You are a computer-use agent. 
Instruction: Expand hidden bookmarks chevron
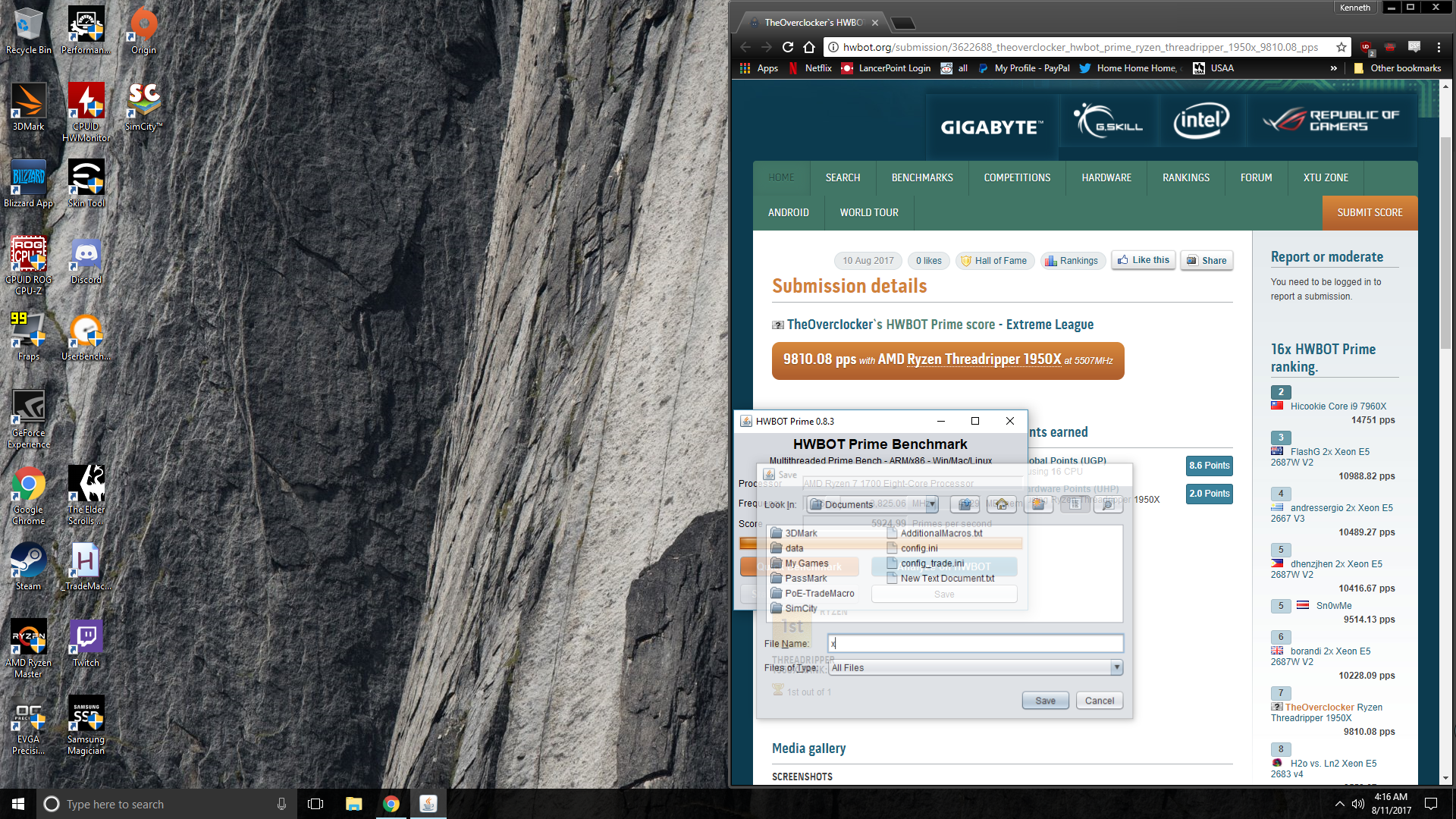click(1334, 68)
